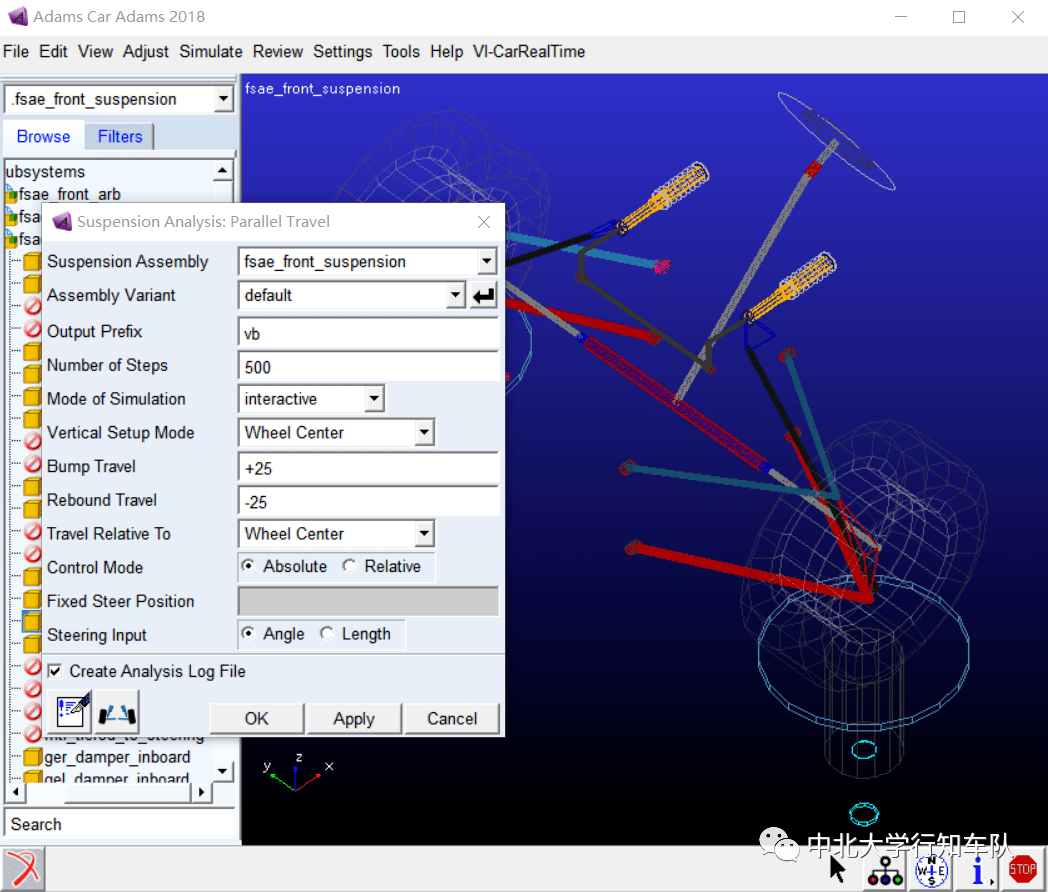Click the suspension setup parameters icon
This screenshot has width=1048, height=892.
click(x=118, y=714)
